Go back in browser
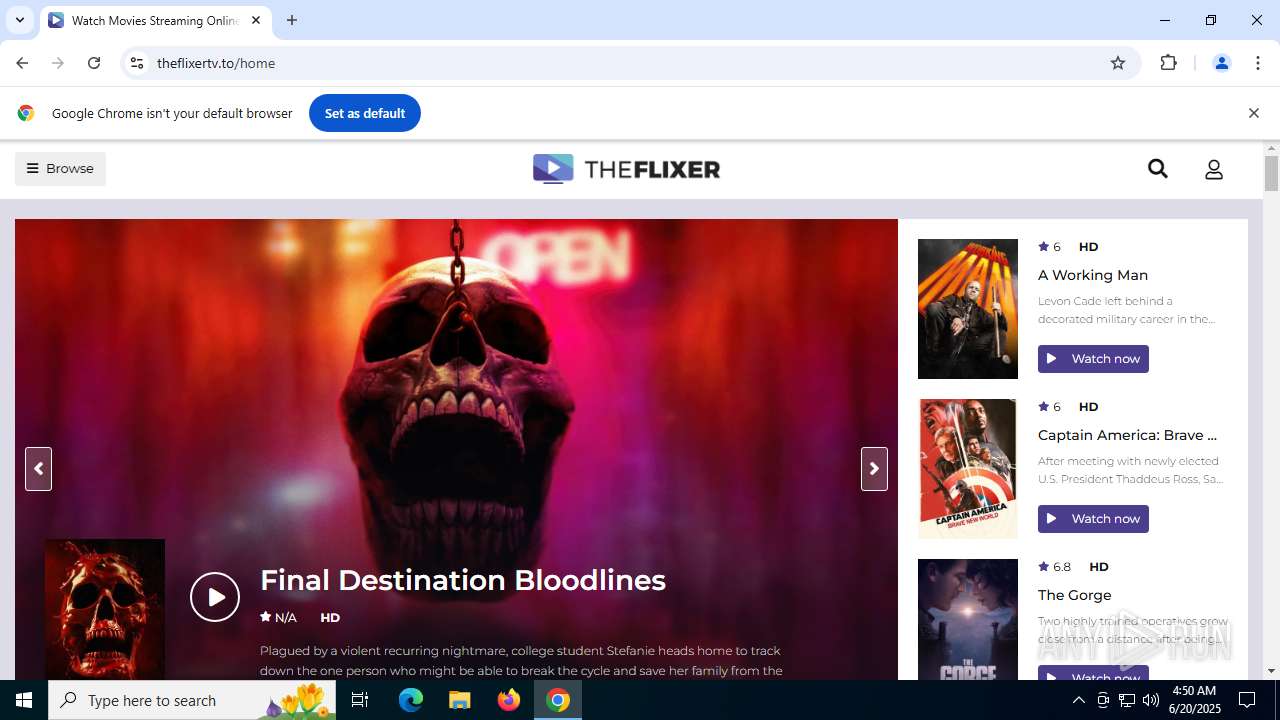This screenshot has width=1280, height=720. point(22,63)
